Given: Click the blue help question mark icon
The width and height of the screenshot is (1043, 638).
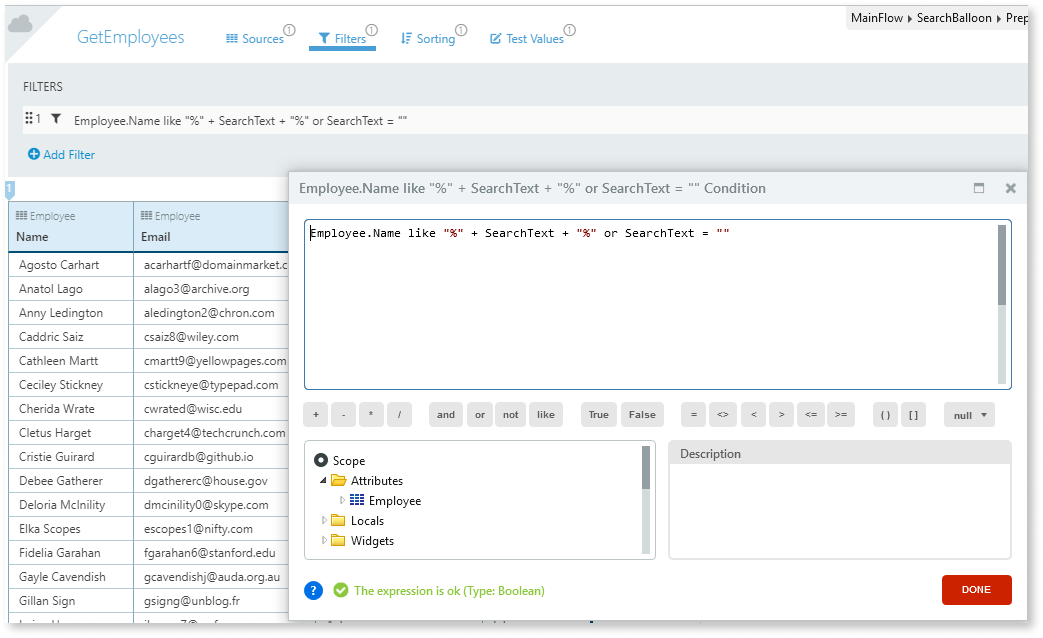Looking at the screenshot, I should pyautogui.click(x=314, y=591).
